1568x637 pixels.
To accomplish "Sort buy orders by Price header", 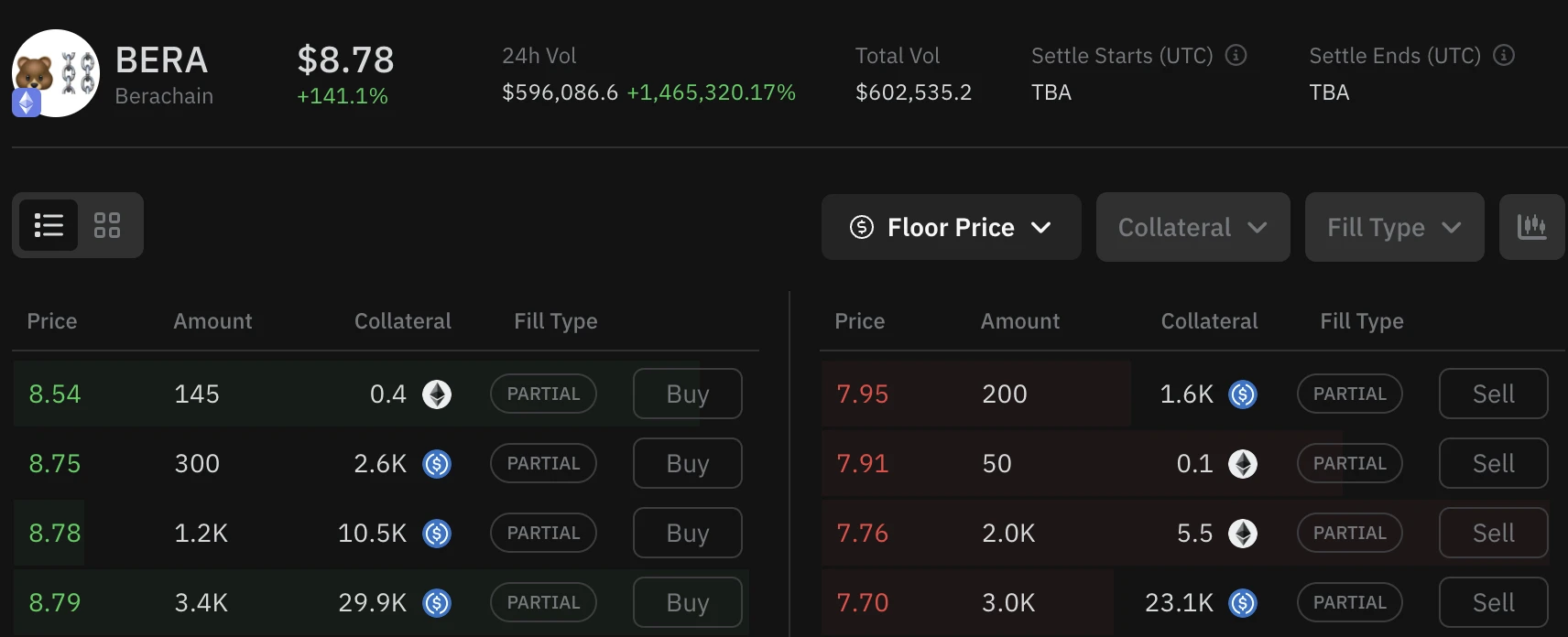I will (52, 321).
